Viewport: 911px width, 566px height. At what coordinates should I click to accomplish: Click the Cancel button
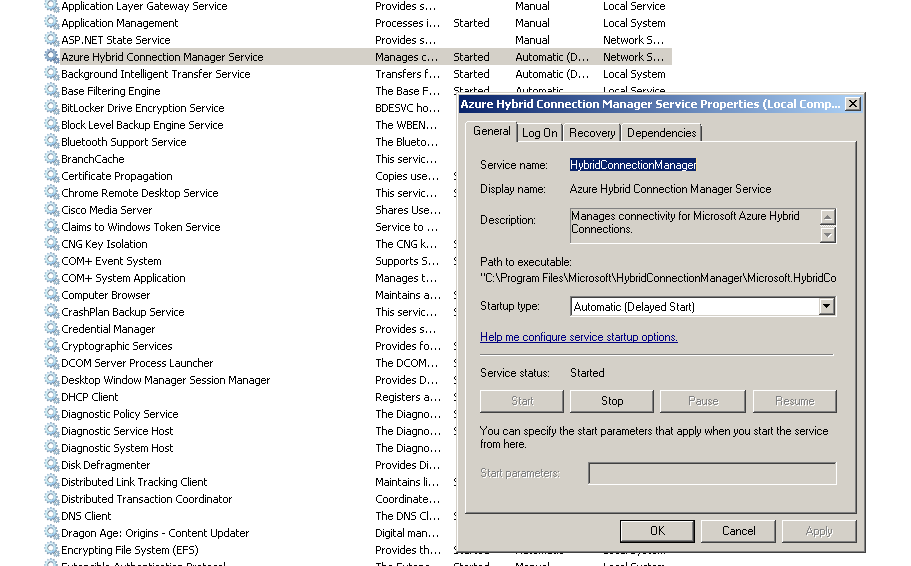pos(738,531)
